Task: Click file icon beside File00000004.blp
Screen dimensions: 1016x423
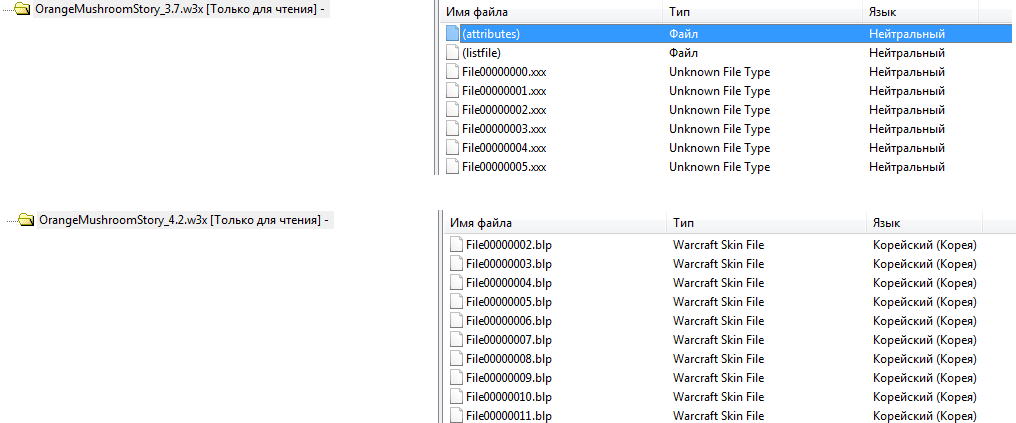Action: 456,282
